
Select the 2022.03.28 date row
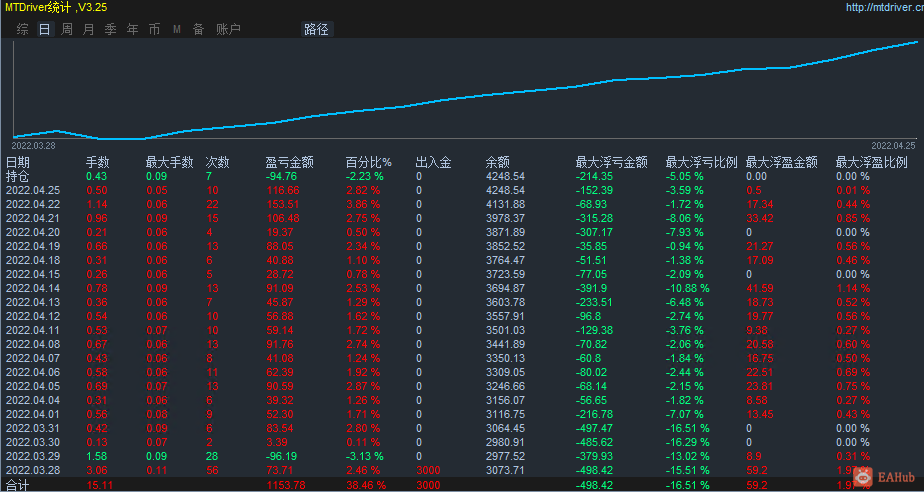click(32, 470)
